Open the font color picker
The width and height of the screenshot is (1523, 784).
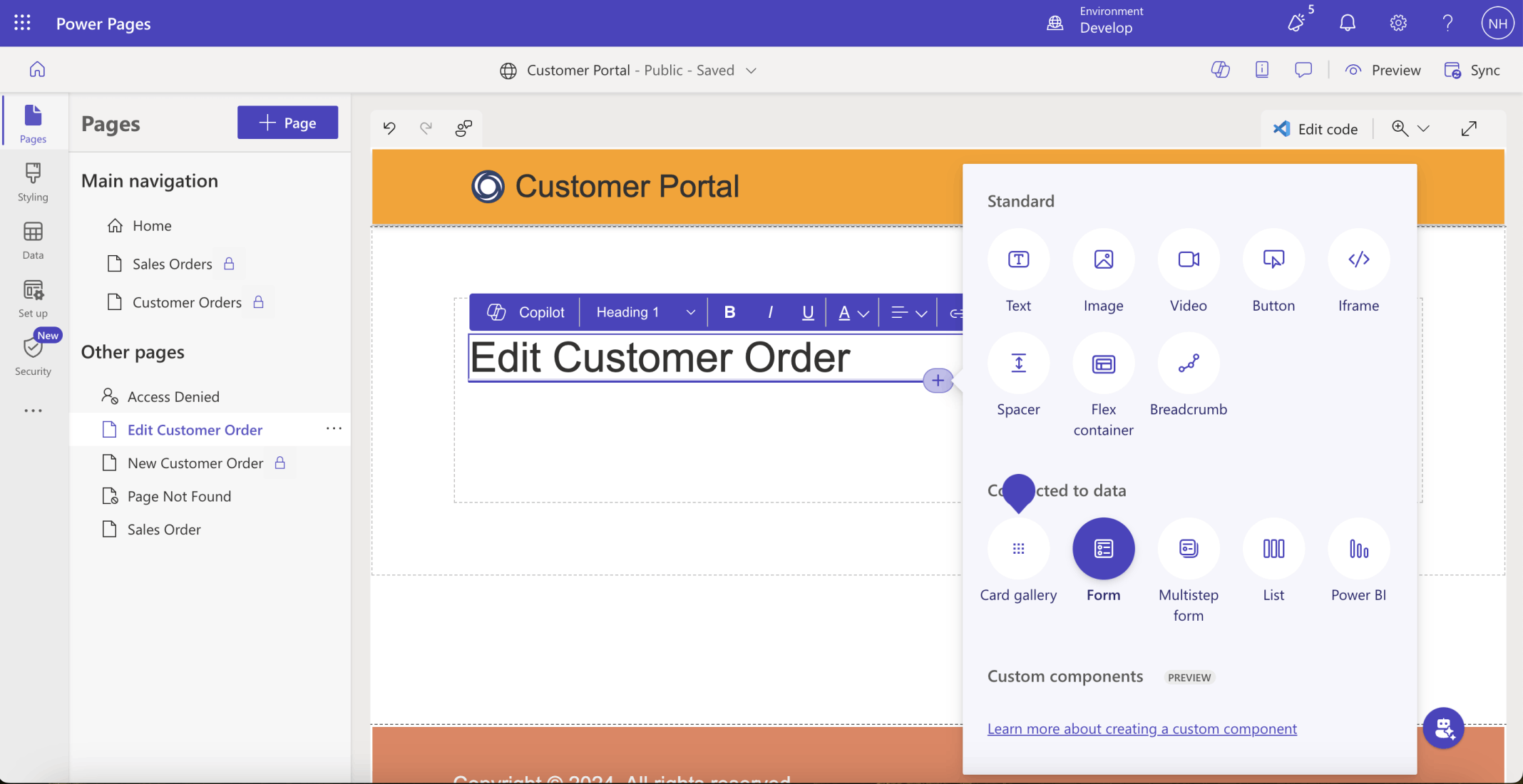[x=852, y=312]
